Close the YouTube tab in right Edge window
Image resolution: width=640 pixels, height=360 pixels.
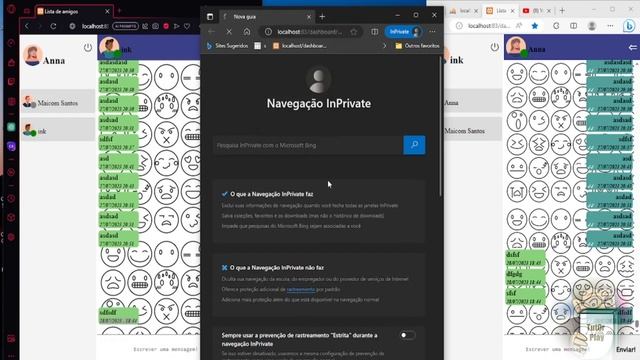click(x=549, y=11)
